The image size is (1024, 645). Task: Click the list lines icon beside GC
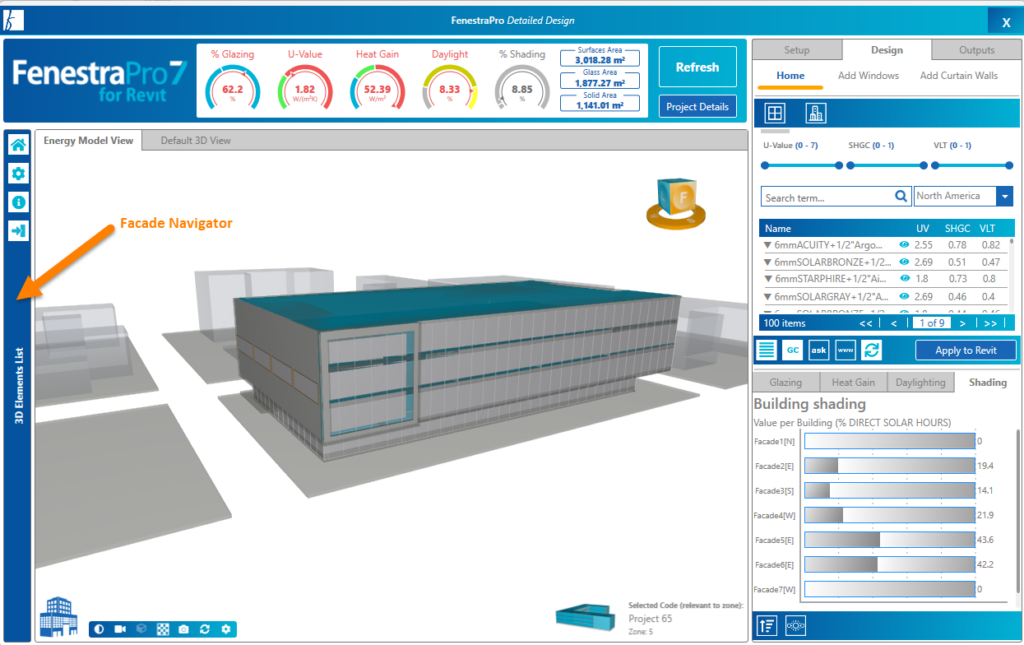click(x=767, y=350)
